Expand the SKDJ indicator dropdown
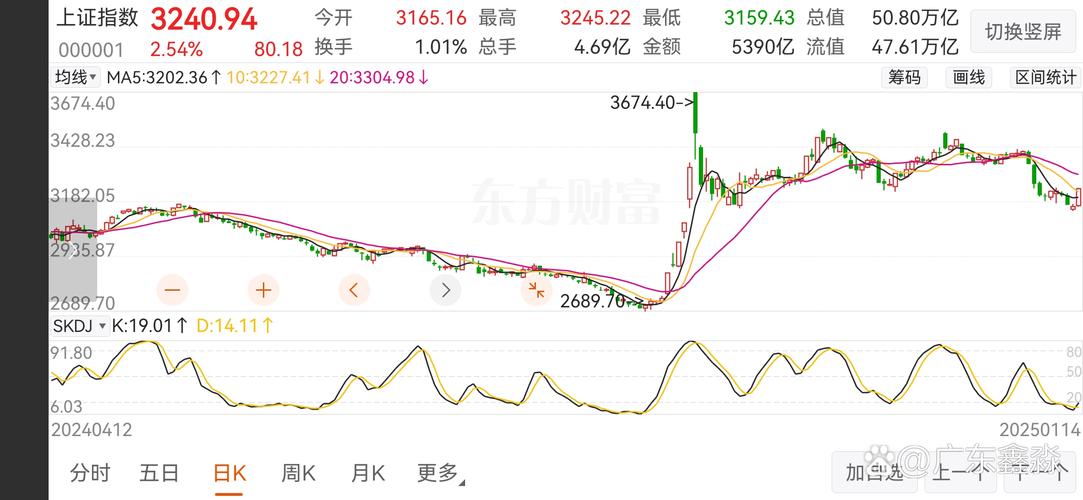This screenshot has height=500, width=1083. tap(80, 325)
